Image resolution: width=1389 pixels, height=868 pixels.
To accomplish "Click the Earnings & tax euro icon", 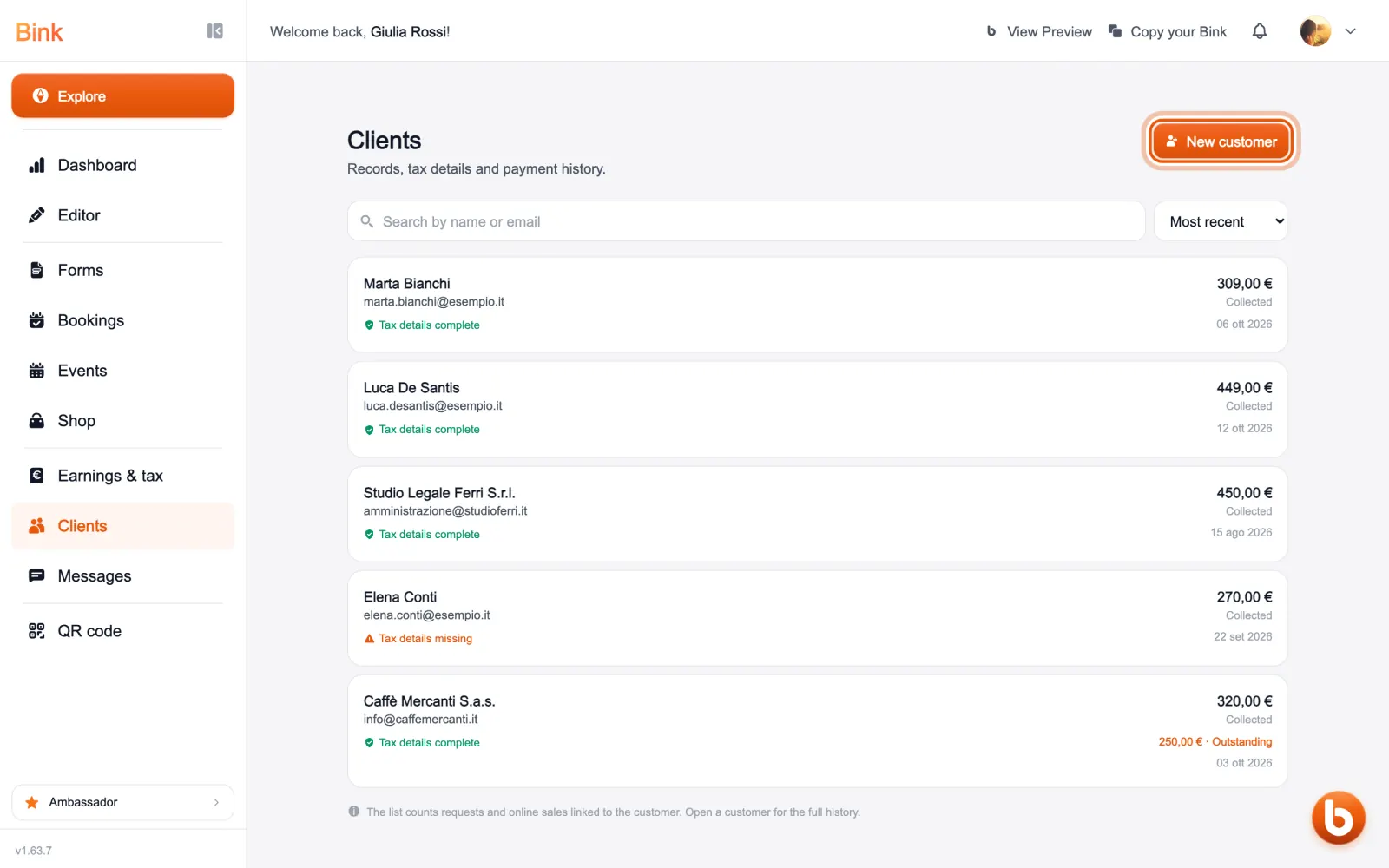I will [x=36, y=476].
